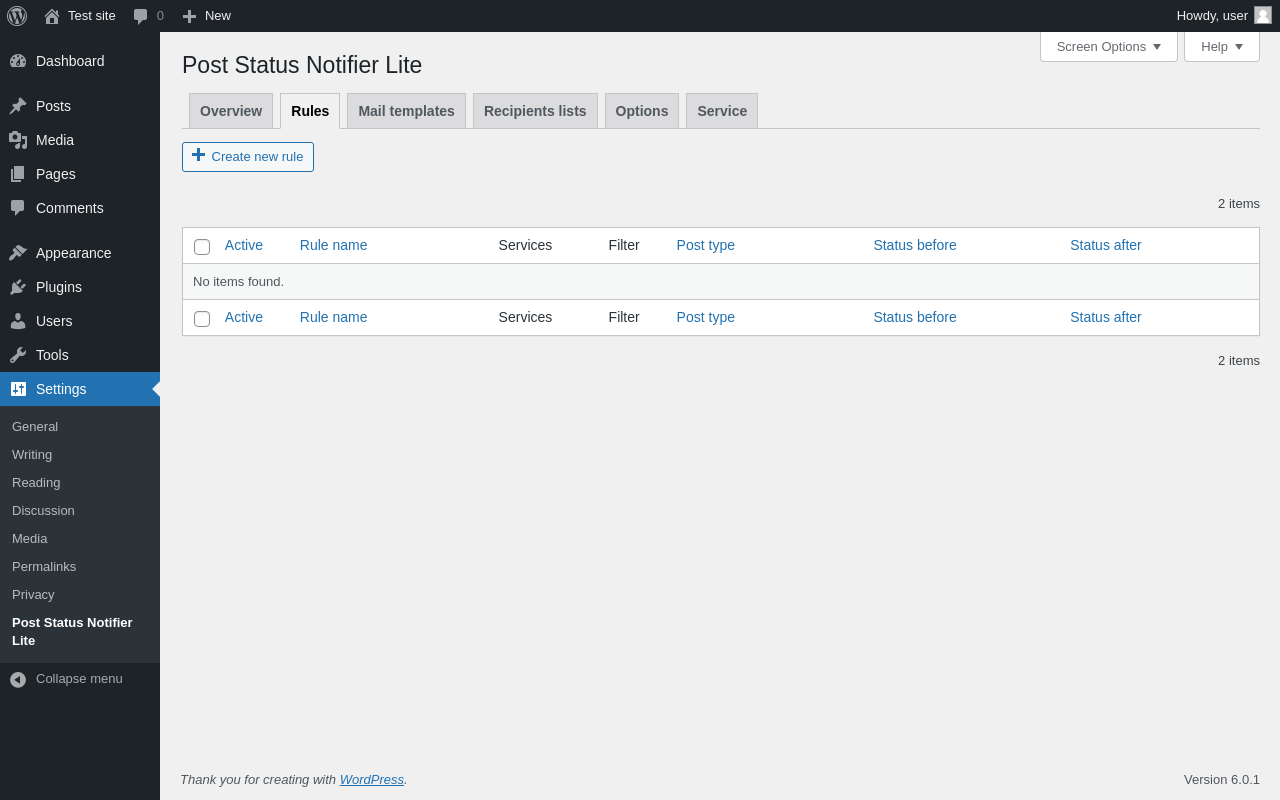The width and height of the screenshot is (1280, 800).
Task: Click the Users label in sidebar
Action: pos(54,321)
